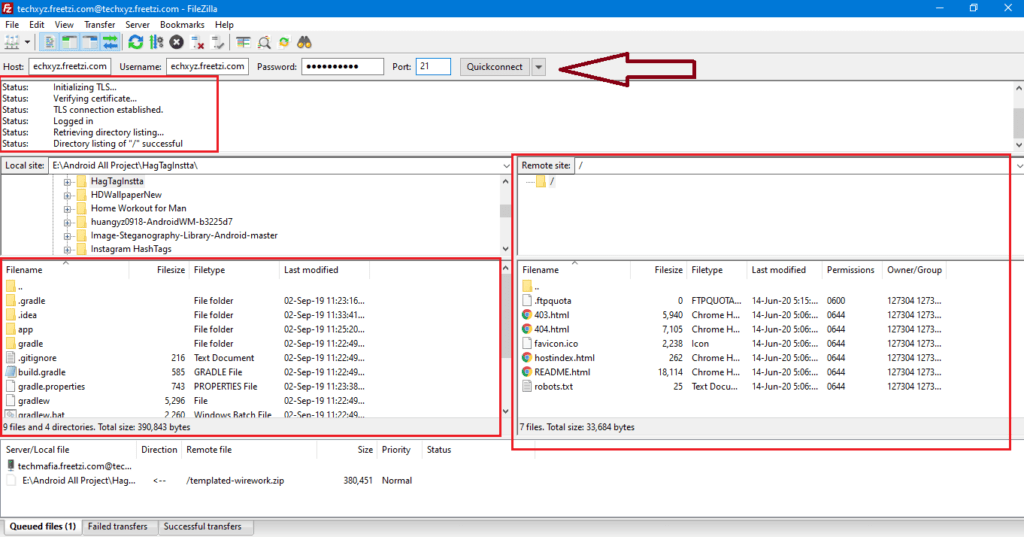Image resolution: width=1024 pixels, height=537 pixels.
Task: Click the Username input field
Action: click(x=207, y=67)
